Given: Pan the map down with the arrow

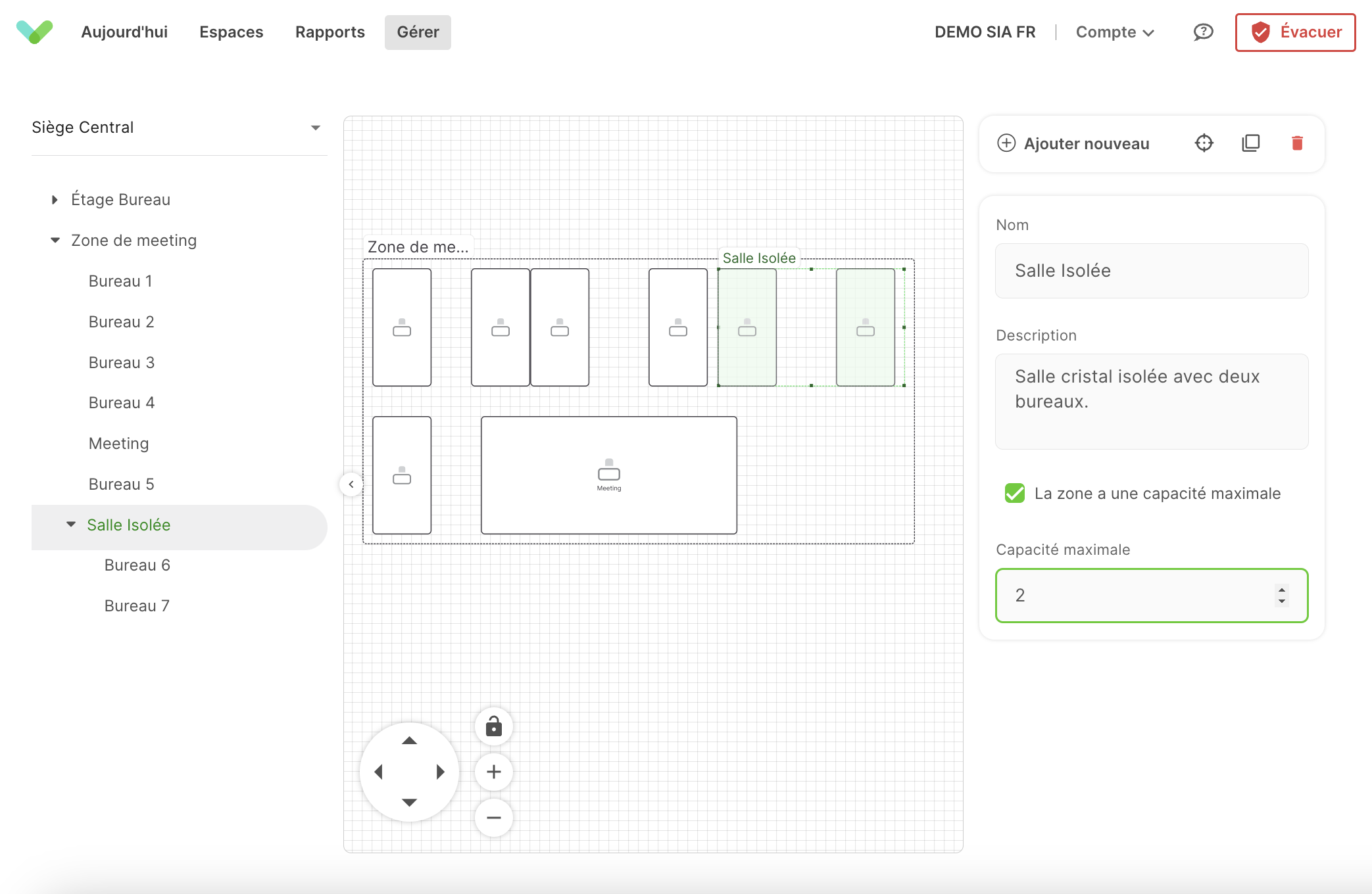Looking at the screenshot, I should (409, 803).
